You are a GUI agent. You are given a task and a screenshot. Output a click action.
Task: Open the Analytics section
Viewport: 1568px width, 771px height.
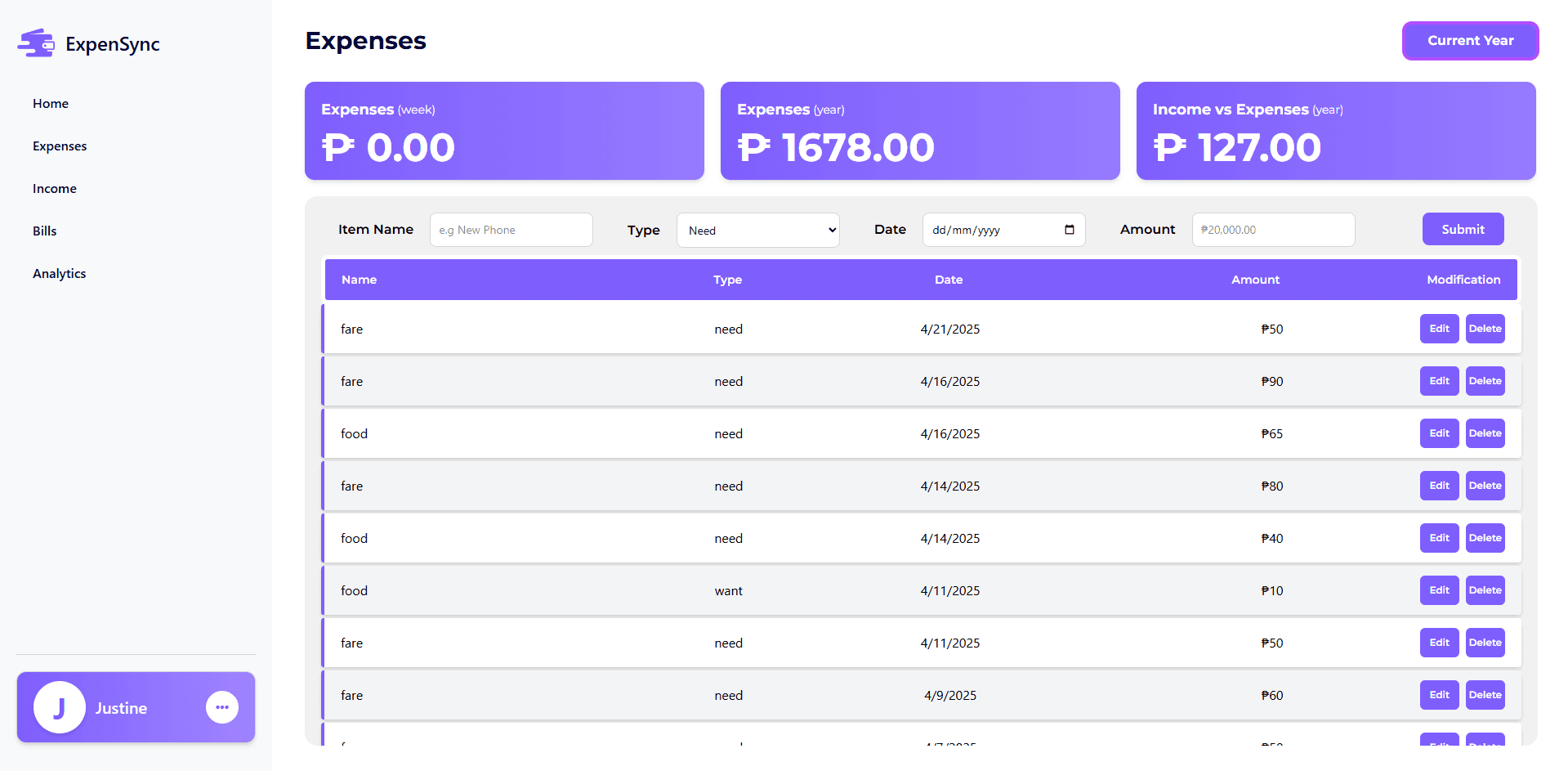click(59, 274)
